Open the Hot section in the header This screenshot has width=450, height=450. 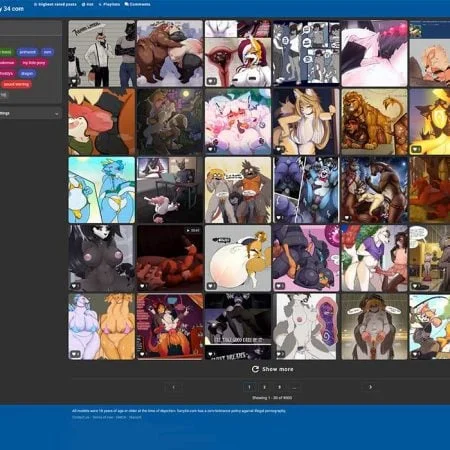pos(87,4)
